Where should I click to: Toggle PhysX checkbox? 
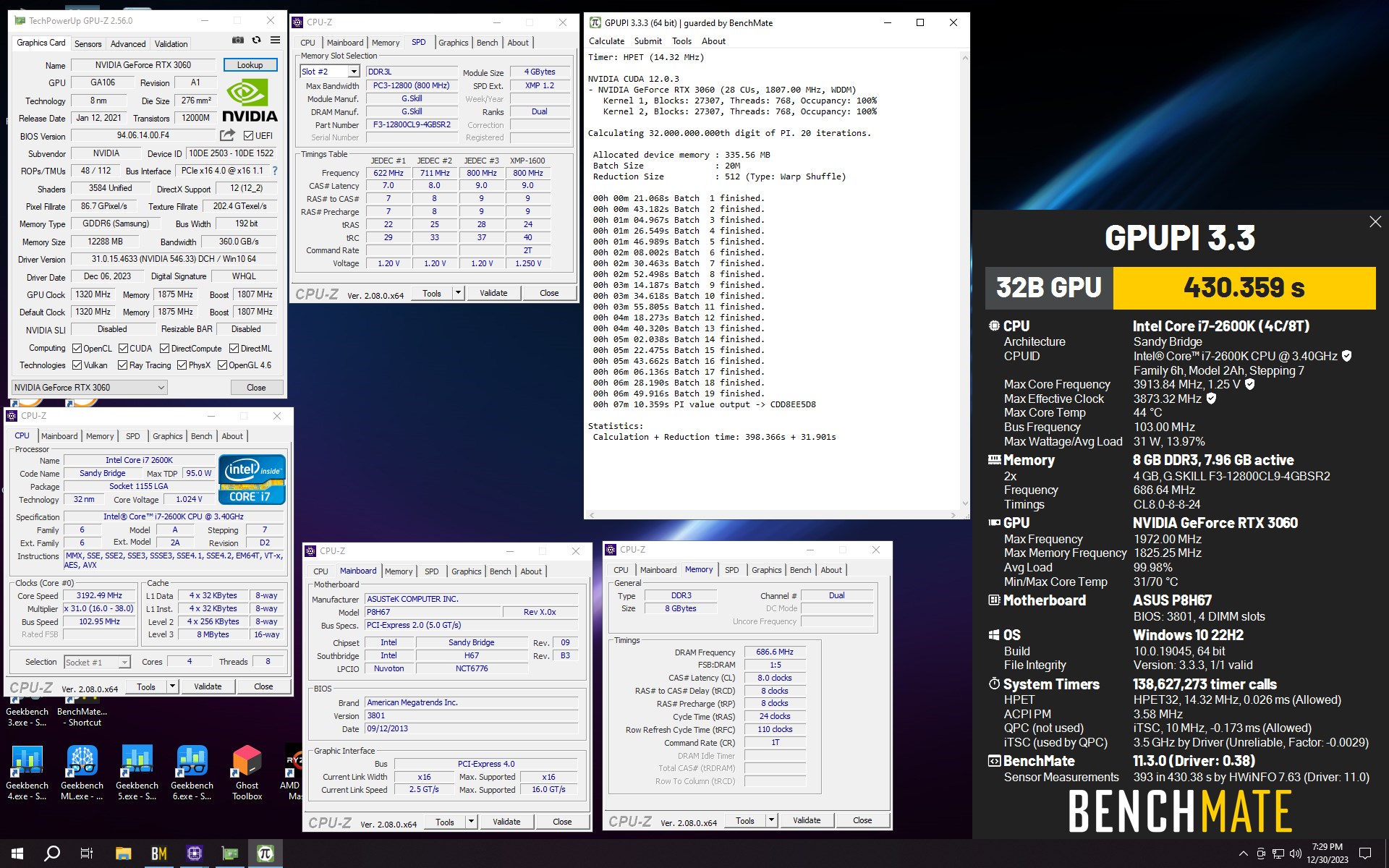(x=182, y=365)
